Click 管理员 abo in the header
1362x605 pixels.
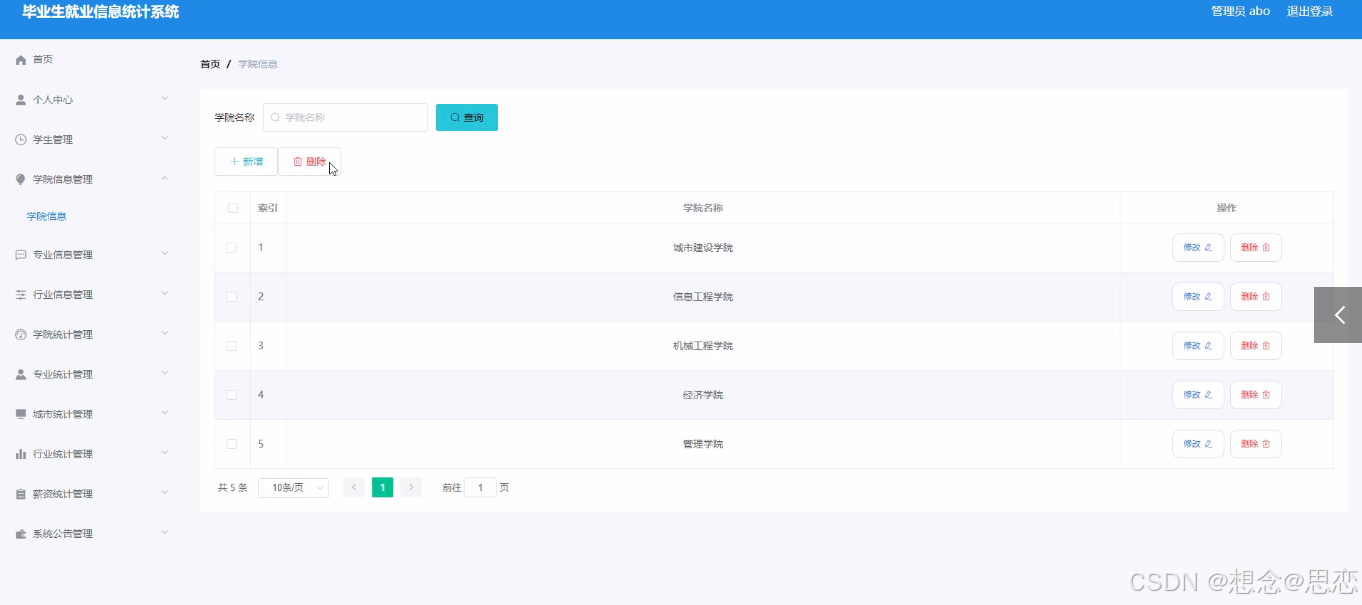click(x=1240, y=12)
